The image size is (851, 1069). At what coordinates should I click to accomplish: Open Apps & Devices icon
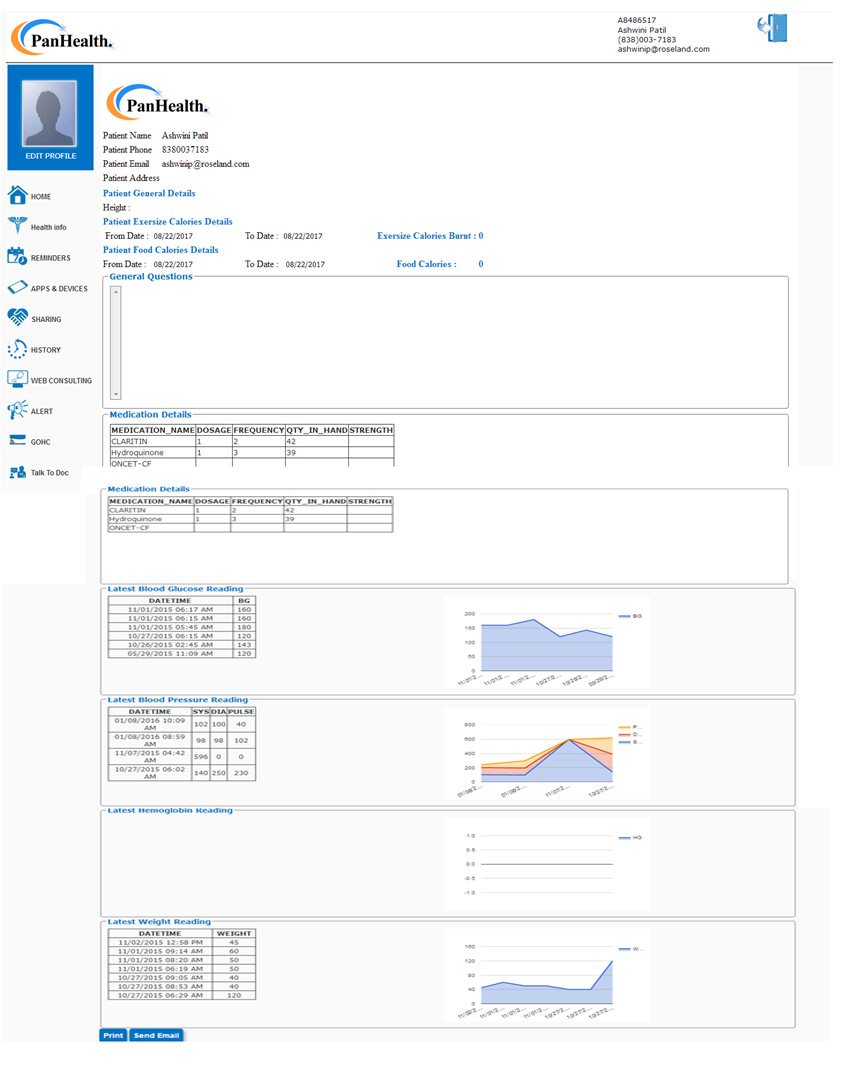coord(17,288)
